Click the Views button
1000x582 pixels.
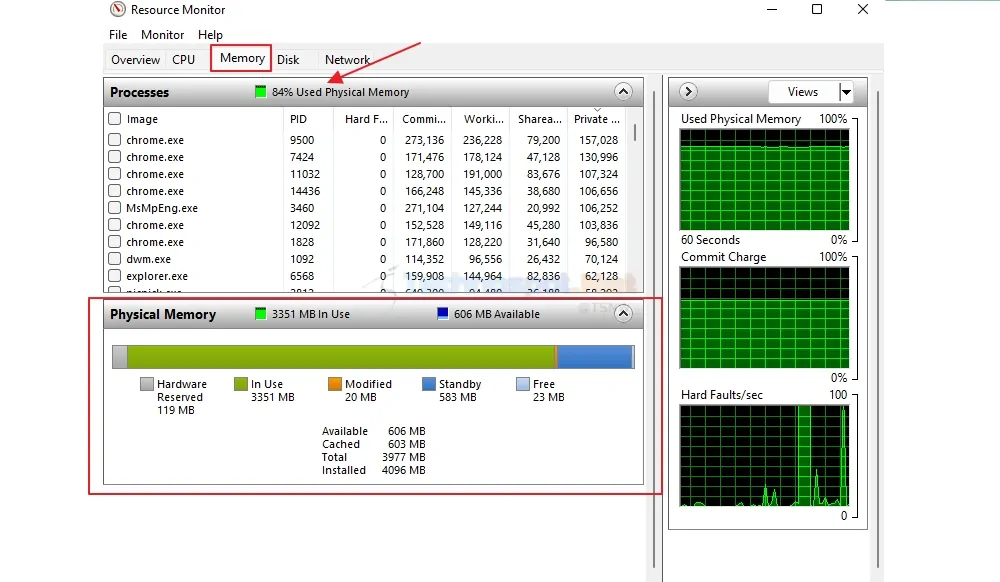coord(804,92)
